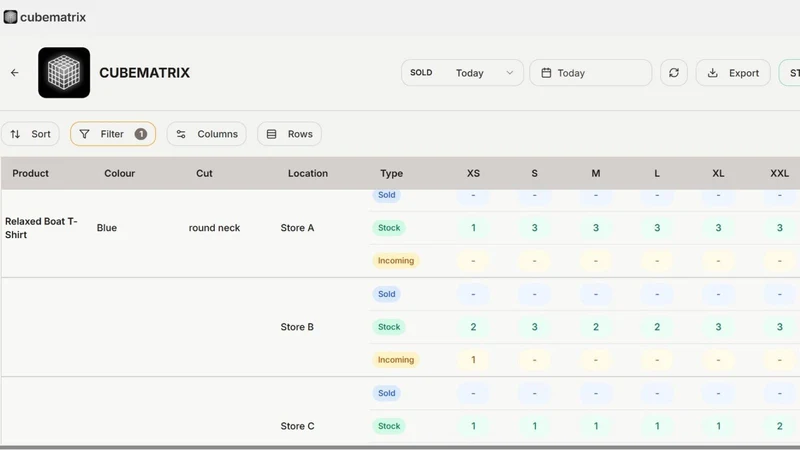Click the chevron arrow of SOLD dropdown
800x450 pixels.
[509, 73]
